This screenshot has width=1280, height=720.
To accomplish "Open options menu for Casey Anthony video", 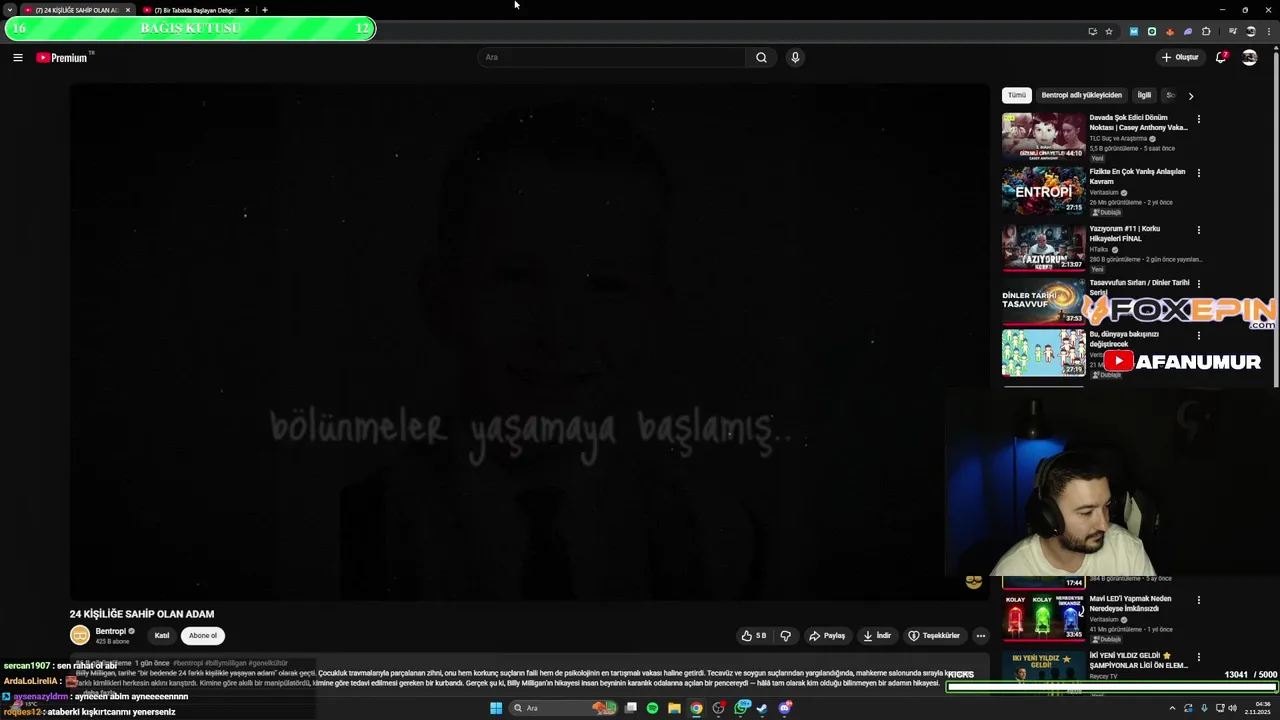I will tap(1199, 119).
